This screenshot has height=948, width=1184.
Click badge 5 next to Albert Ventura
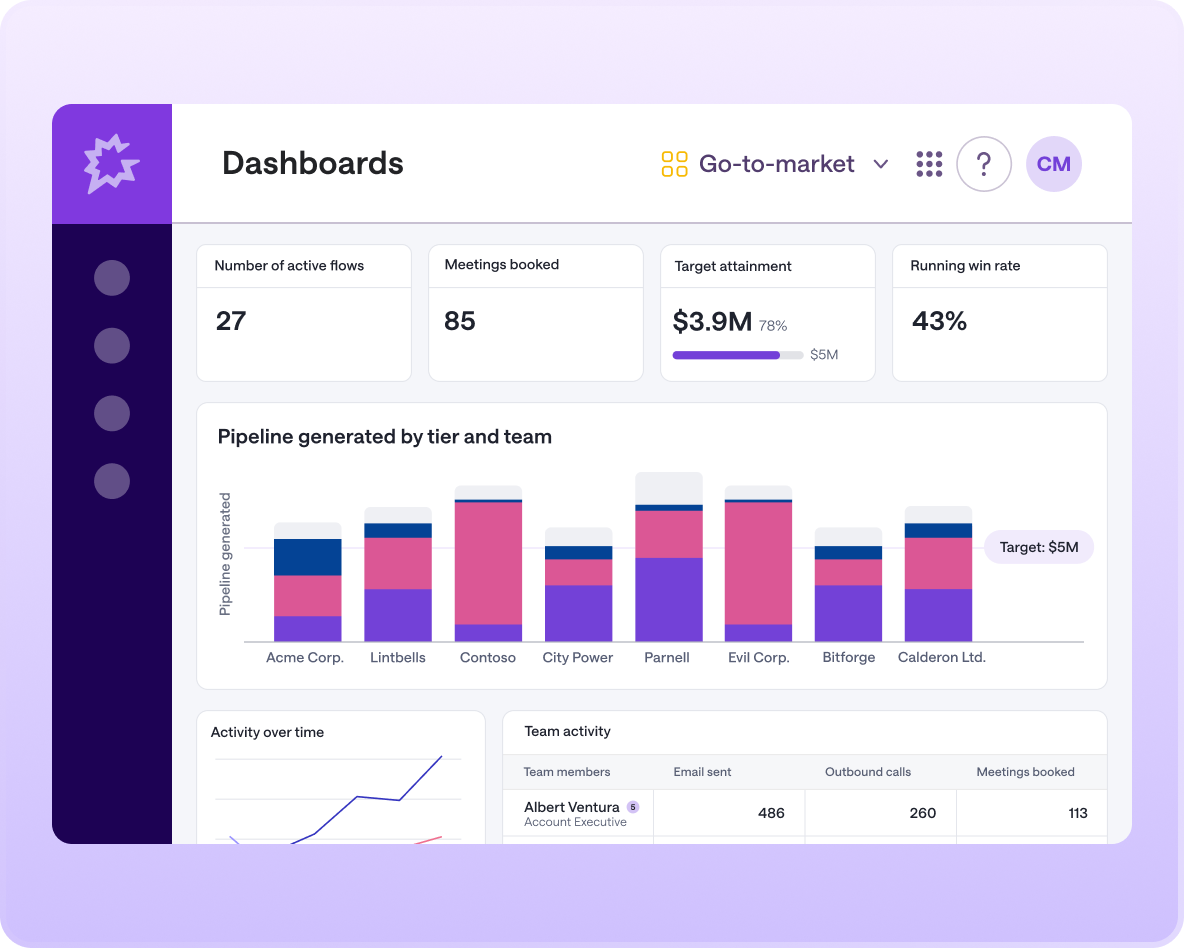(x=633, y=807)
